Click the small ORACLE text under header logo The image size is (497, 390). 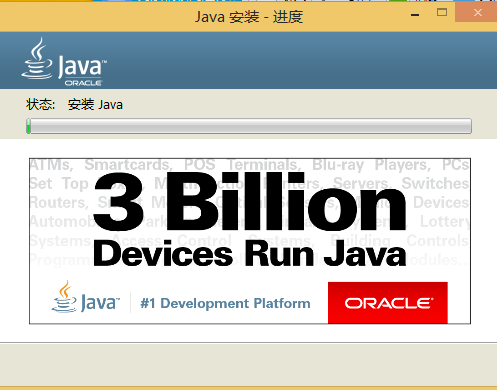(83, 83)
